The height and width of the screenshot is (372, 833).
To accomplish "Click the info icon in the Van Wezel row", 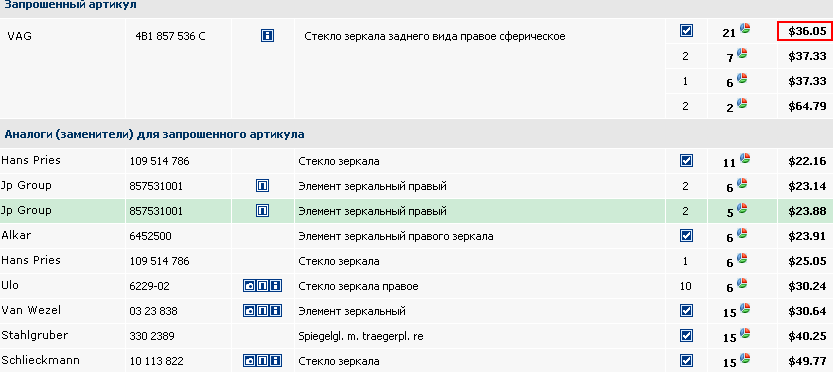I will pyautogui.click(x=275, y=310).
